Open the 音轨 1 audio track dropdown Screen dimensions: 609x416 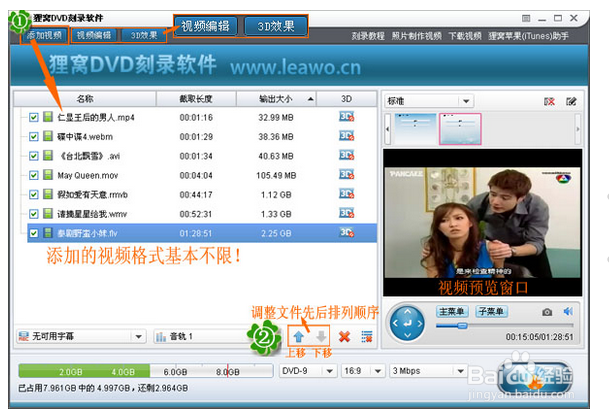click(x=200, y=336)
